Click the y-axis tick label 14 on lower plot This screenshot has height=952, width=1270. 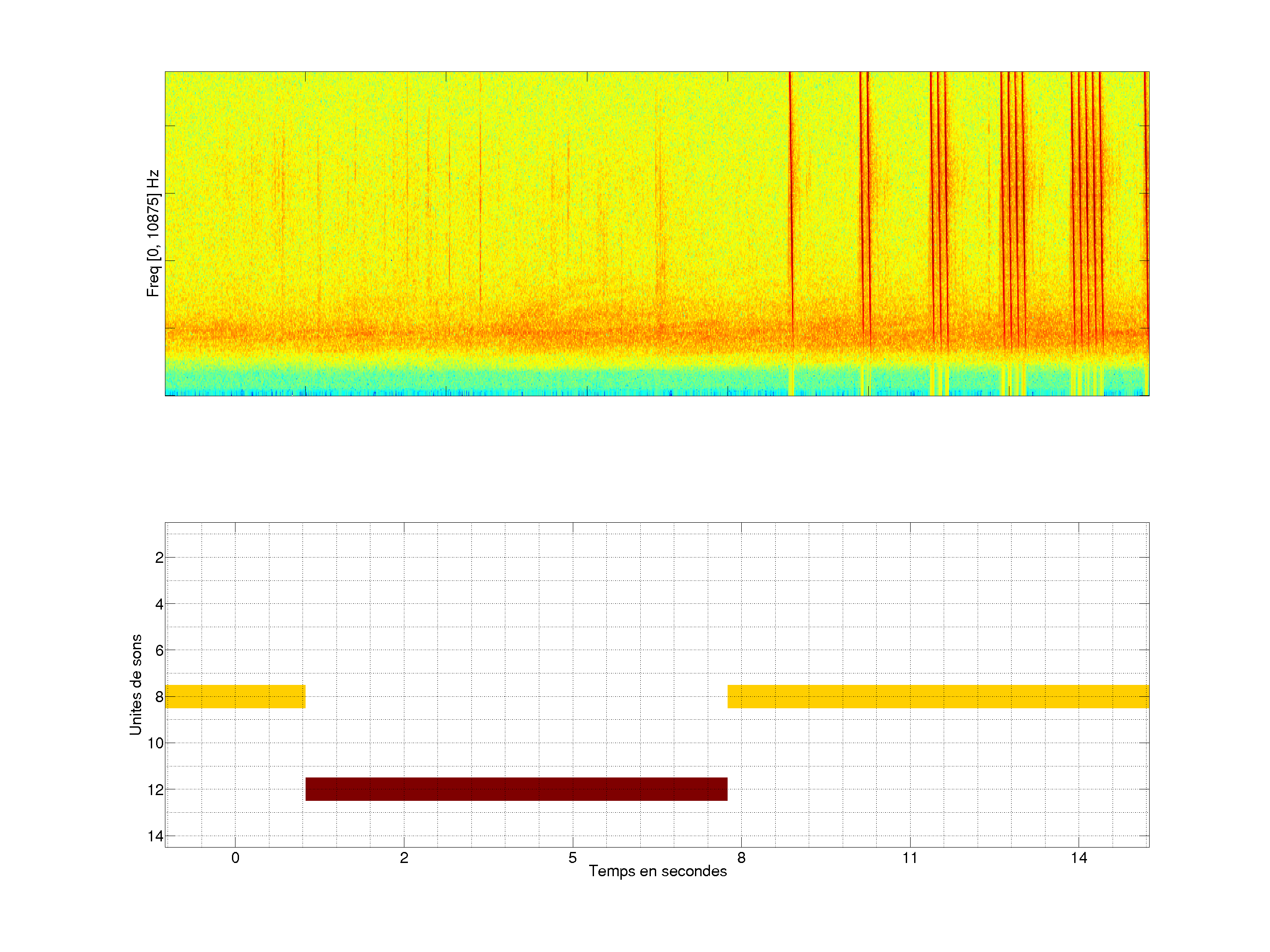click(155, 836)
